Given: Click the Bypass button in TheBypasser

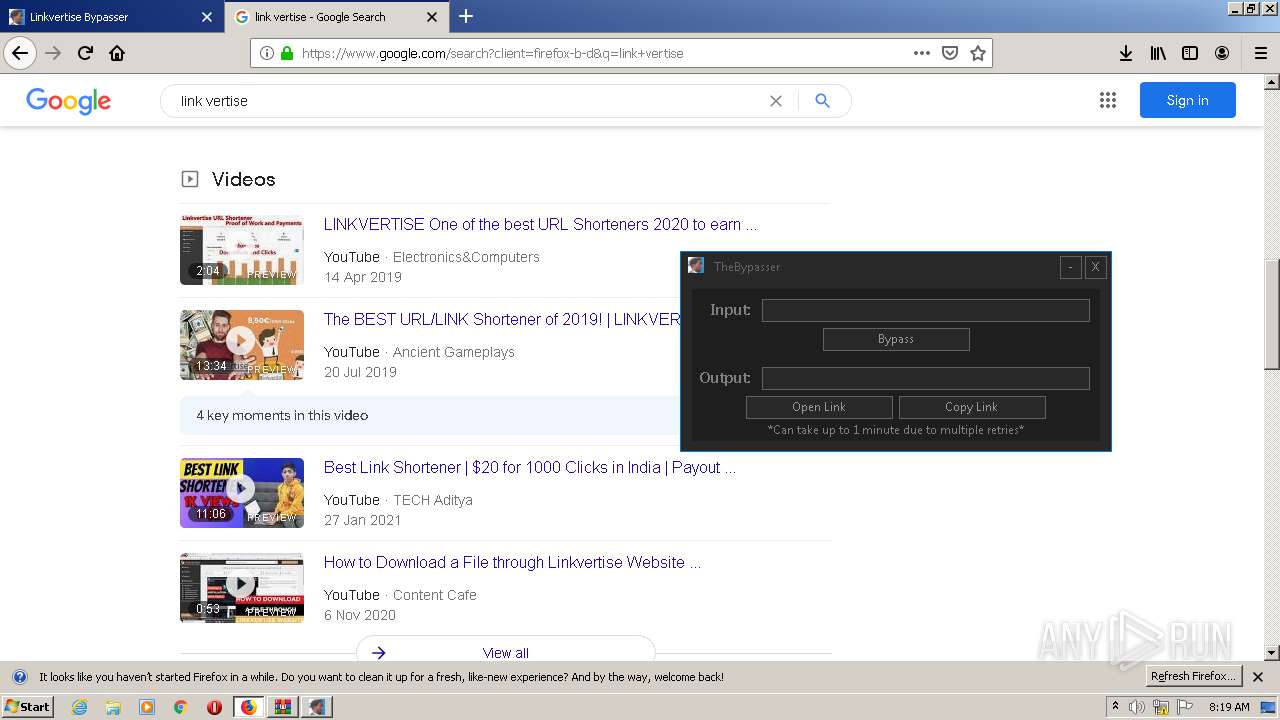Looking at the screenshot, I should (x=896, y=339).
